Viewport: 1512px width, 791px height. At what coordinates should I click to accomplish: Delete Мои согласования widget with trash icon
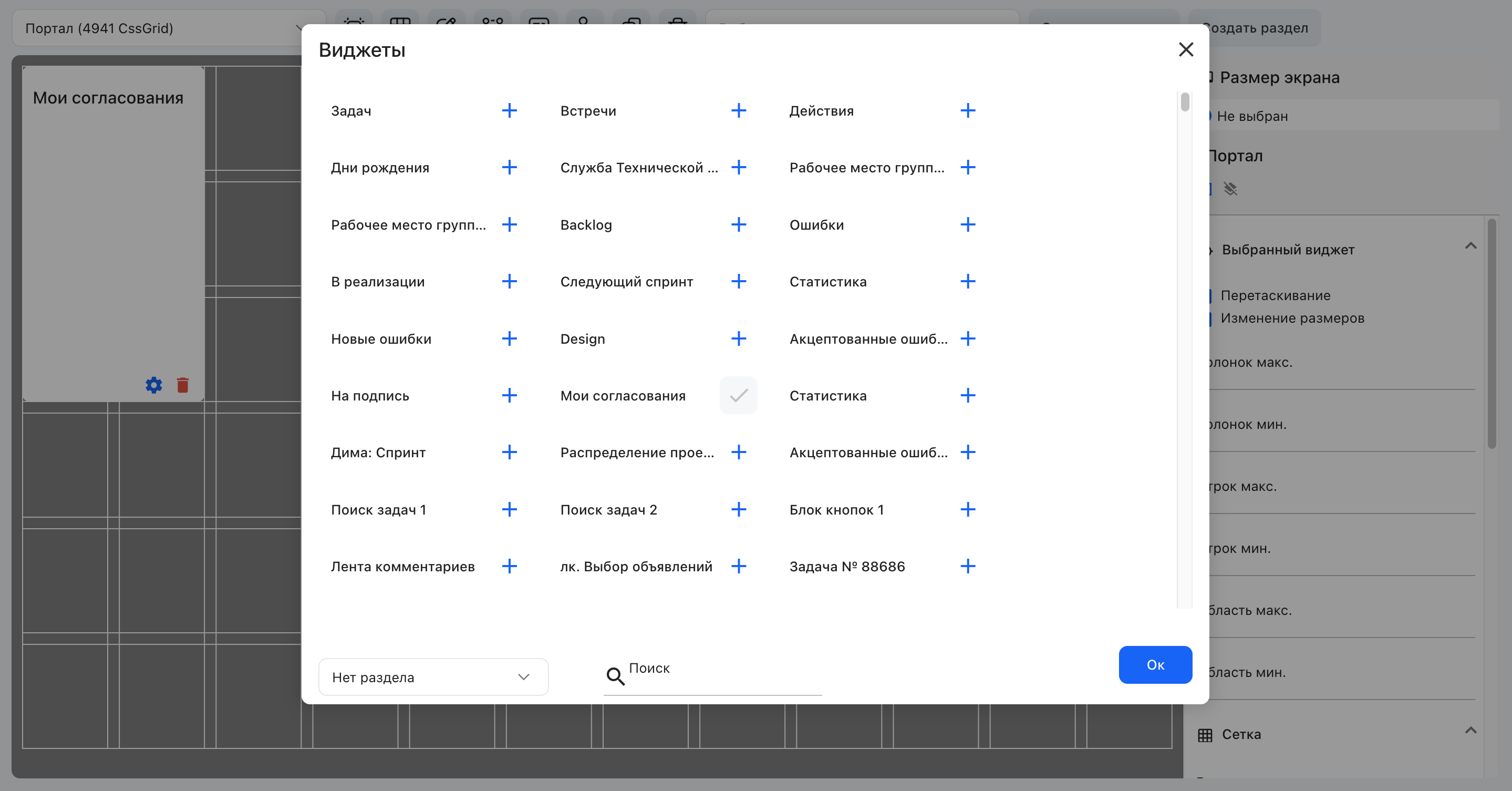(182, 385)
